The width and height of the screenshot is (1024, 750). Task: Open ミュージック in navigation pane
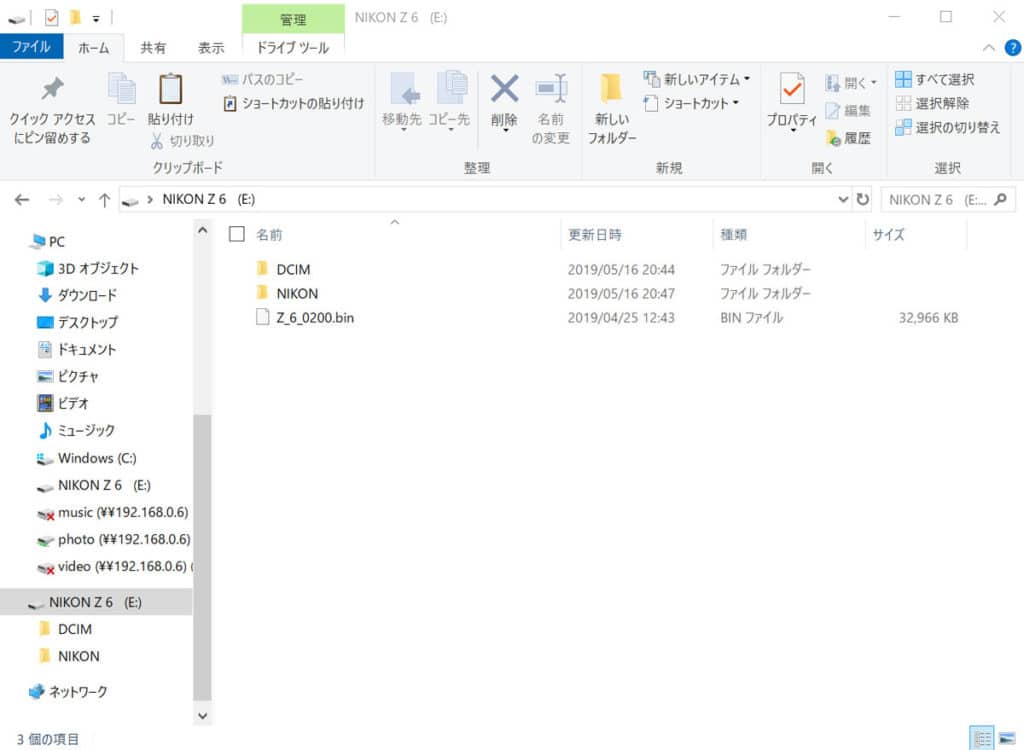77,431
